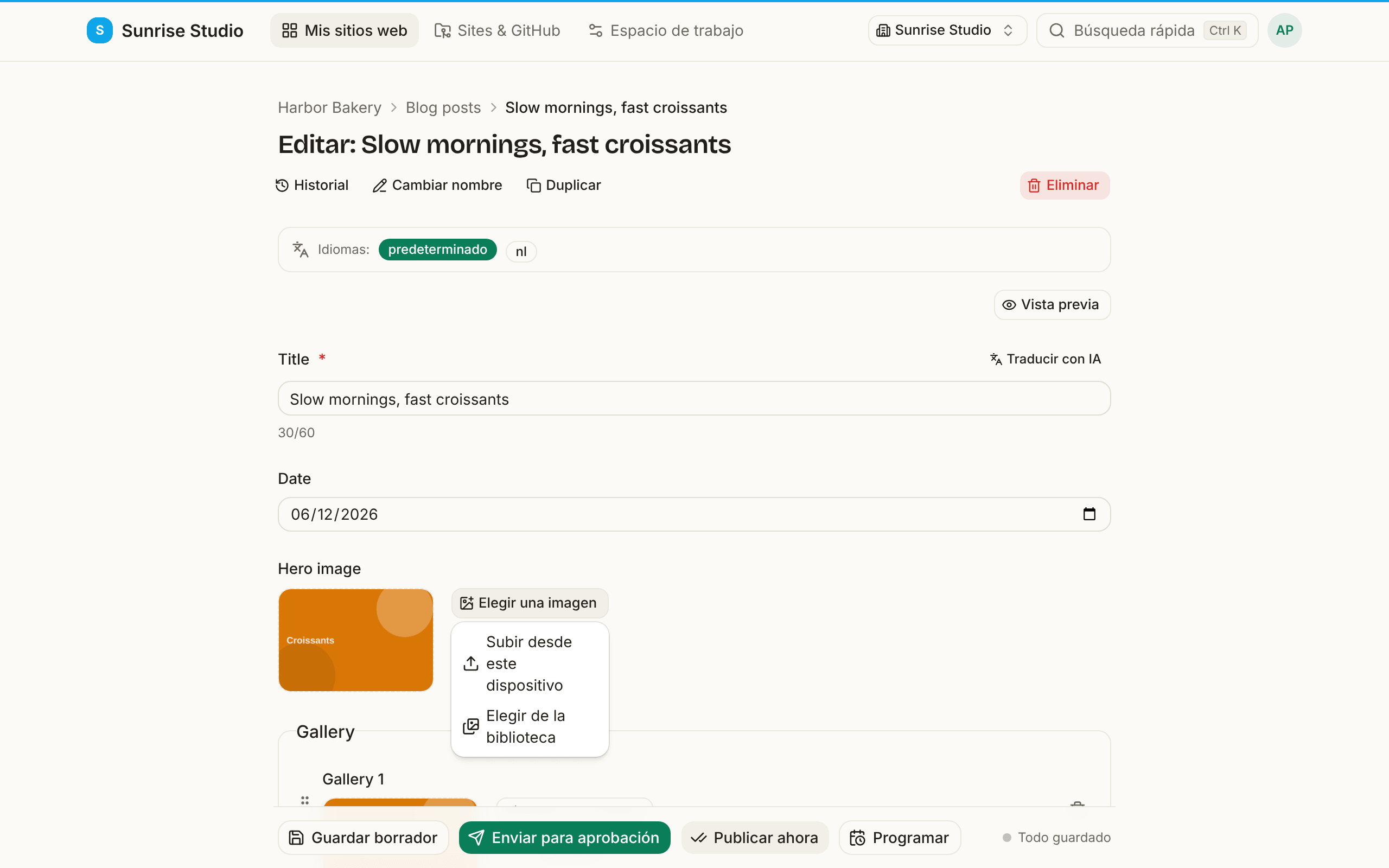
Task: Click the Date input field
Action: click(694, 514)
